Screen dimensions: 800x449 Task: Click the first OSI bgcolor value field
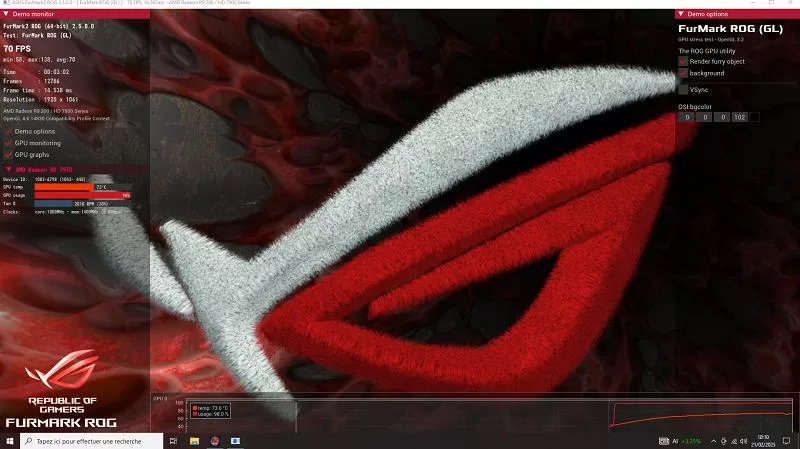[x=687, y=117]
